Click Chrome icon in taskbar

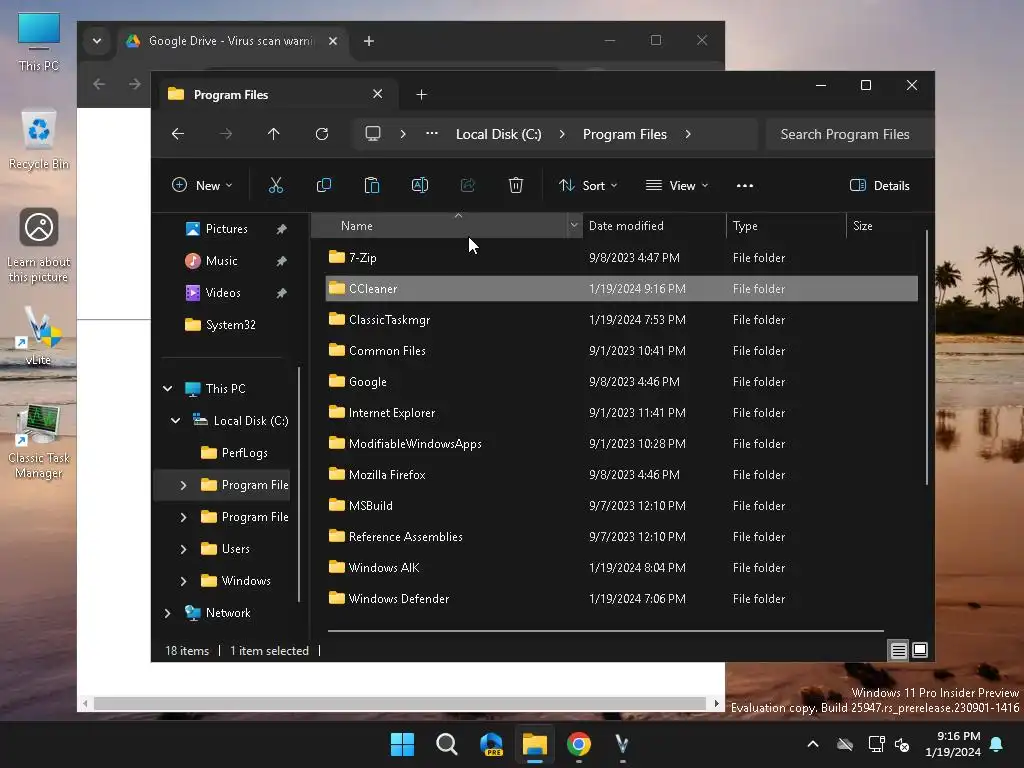[579, 744]
